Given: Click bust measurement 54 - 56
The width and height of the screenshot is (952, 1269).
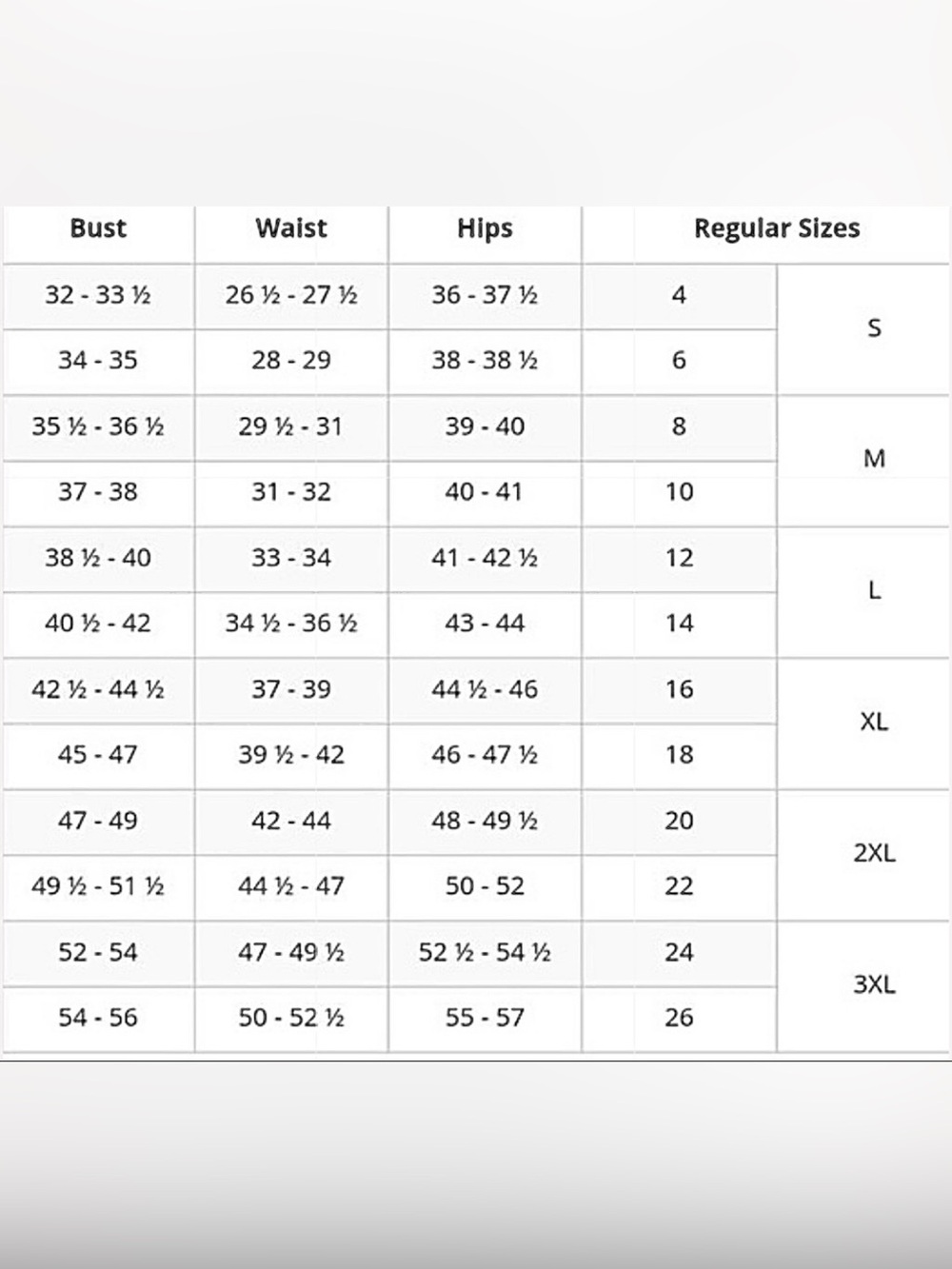Looking at the screenshot, I should coord(98,1018).
